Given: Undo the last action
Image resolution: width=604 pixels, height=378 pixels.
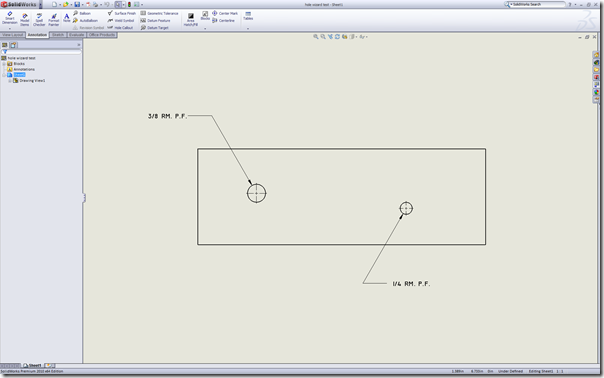Looking at the screenshot, I should tap(107, 4).
